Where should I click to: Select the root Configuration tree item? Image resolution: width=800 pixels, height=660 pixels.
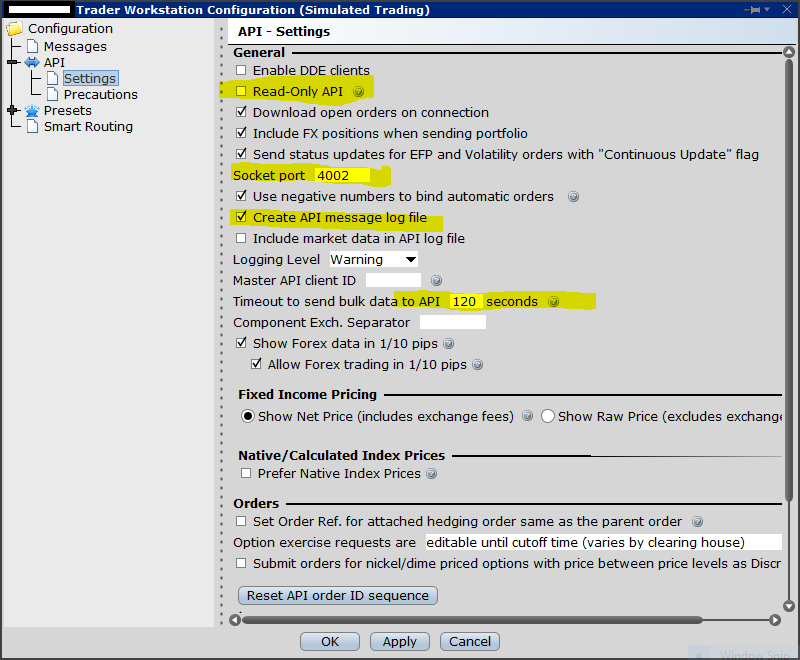click(70, 29)
